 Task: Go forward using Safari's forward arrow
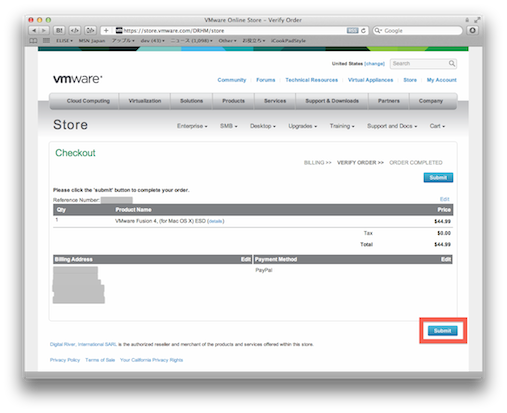pyautogui.click(x=44, y=30)
